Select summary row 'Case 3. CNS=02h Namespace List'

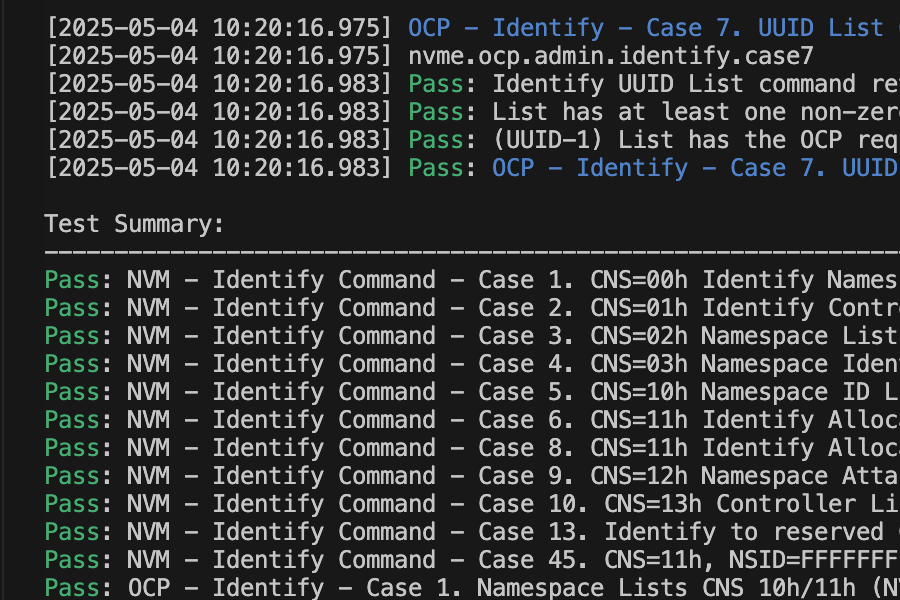click(472, 336)
